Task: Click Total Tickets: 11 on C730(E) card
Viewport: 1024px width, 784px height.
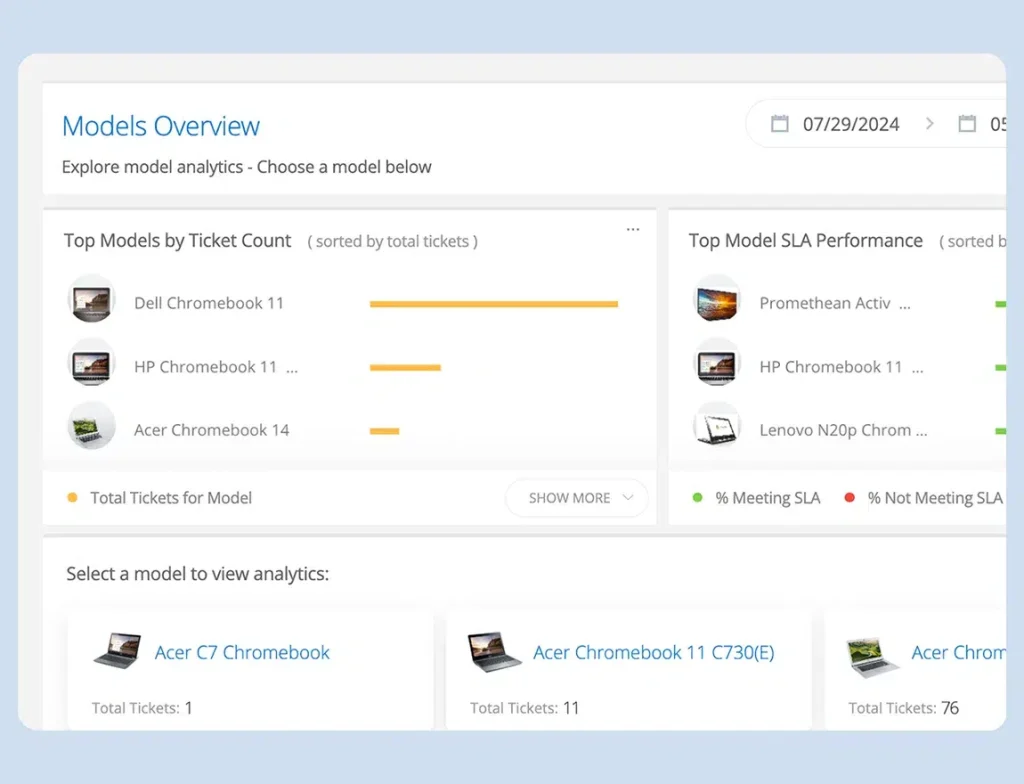Action: coord(524,708)
